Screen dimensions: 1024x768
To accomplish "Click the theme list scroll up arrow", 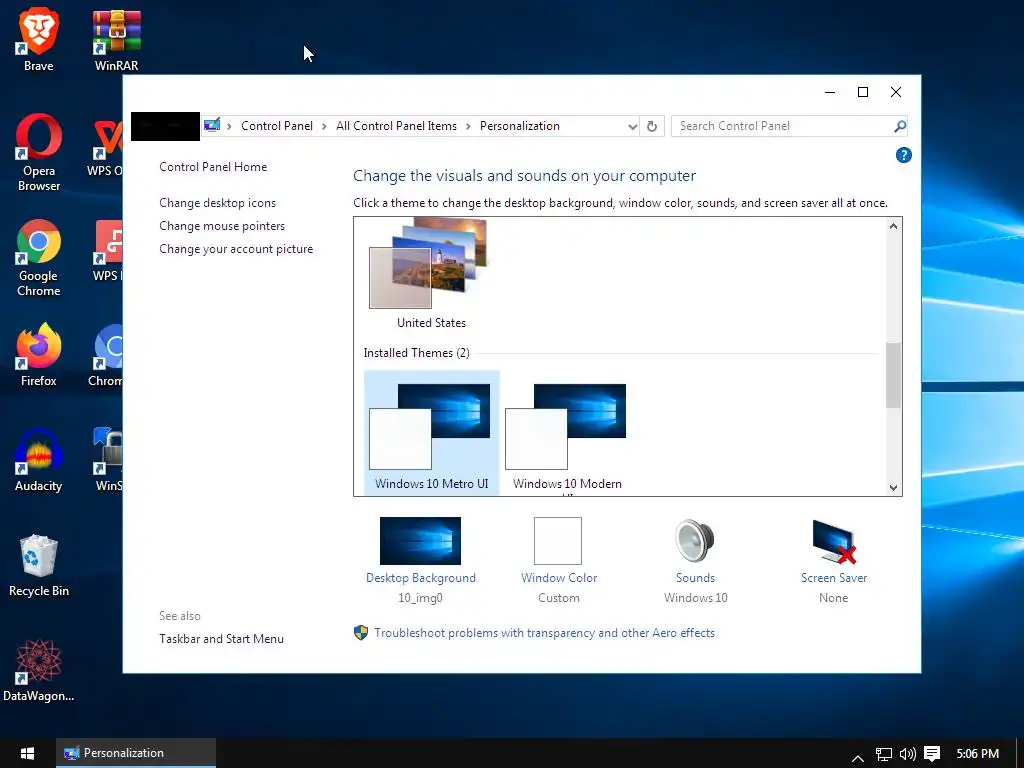I will (893, 226).
